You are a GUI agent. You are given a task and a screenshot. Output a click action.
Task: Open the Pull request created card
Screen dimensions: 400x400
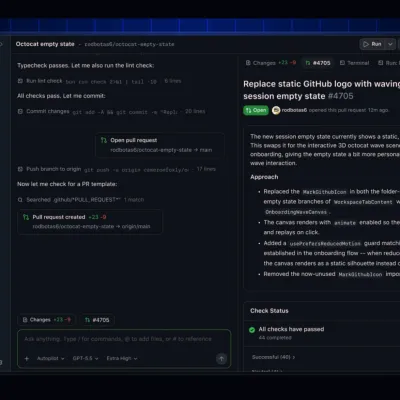point(90,222)
